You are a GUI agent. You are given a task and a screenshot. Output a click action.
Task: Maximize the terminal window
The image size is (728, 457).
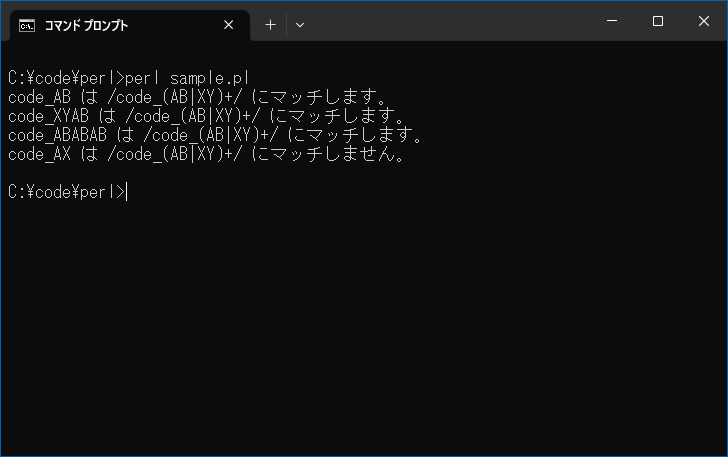tap(657, 21)
